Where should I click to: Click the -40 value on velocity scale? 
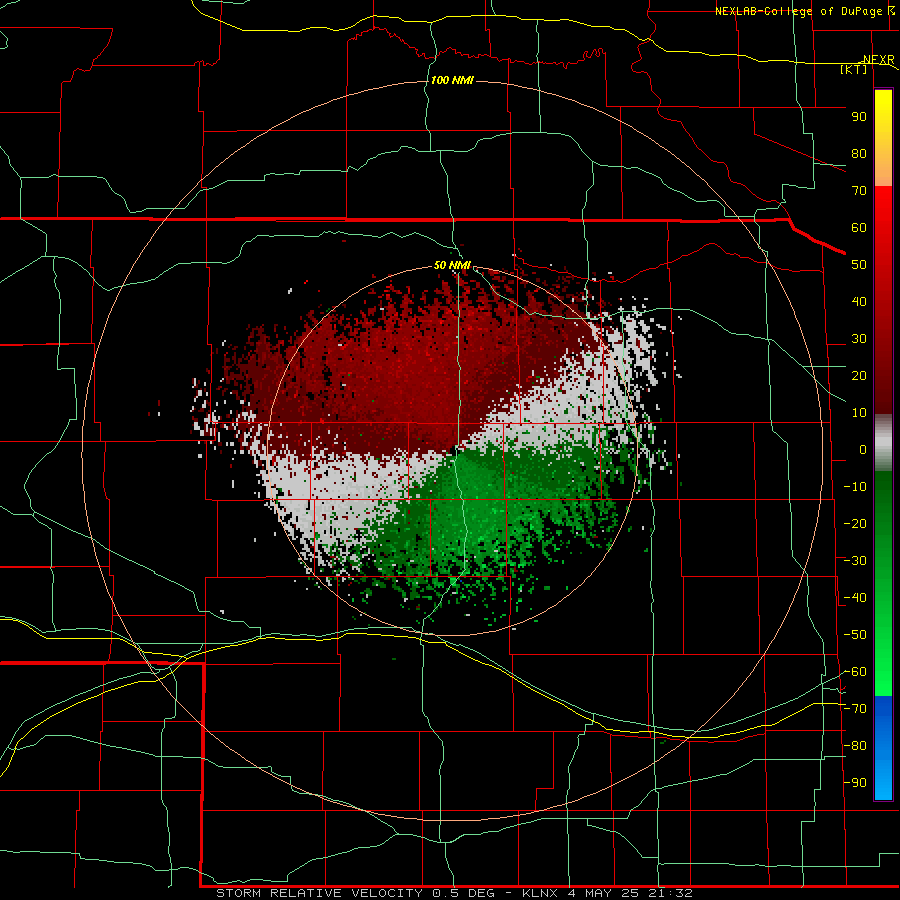tap(855, 598)
